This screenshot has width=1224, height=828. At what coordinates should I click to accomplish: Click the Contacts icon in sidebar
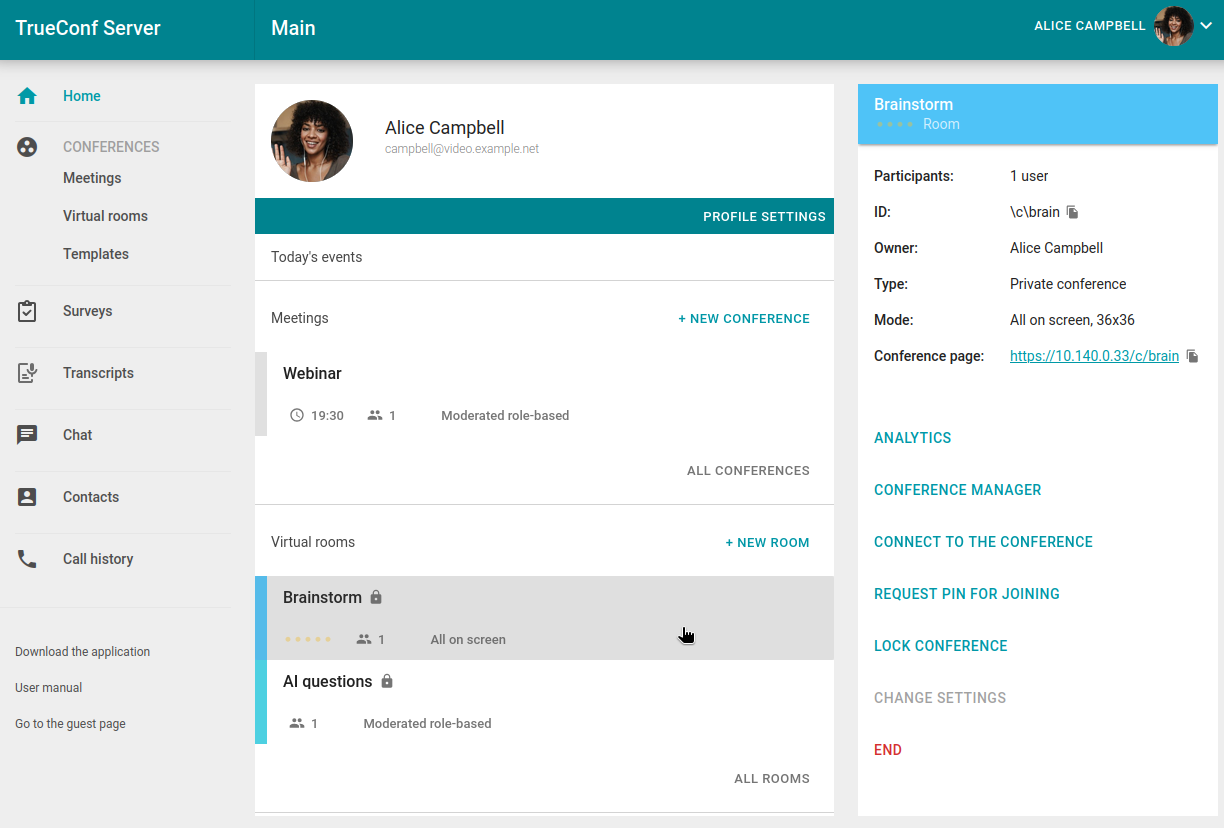click(x=27, y=497)
